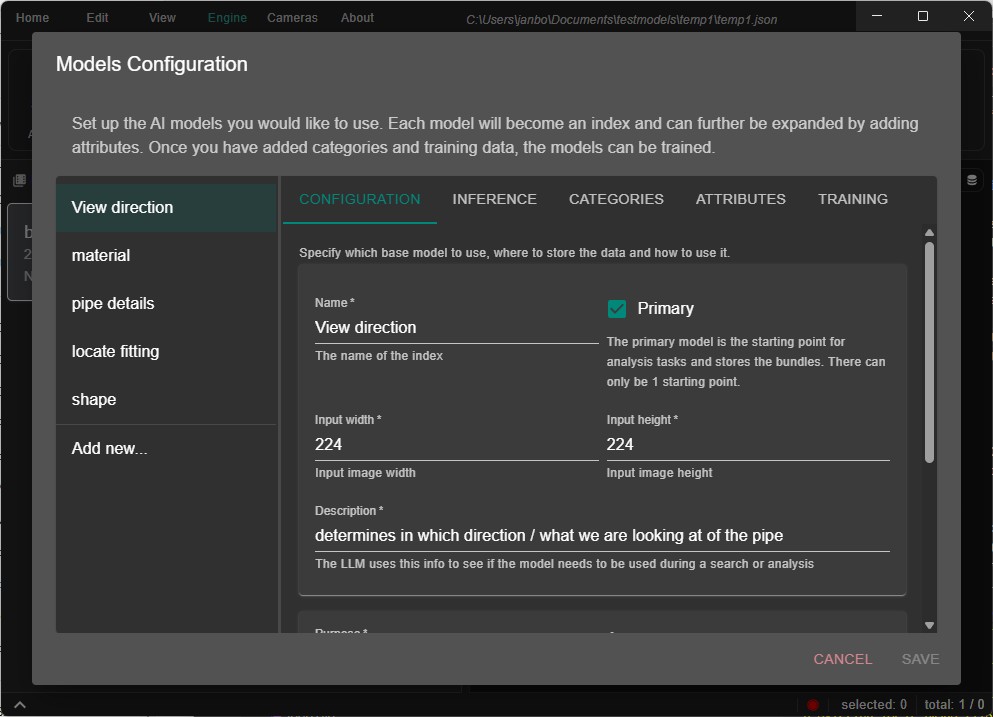Open the CATEGORIES tab
This screenshot has height=717, width=993.
615,199
